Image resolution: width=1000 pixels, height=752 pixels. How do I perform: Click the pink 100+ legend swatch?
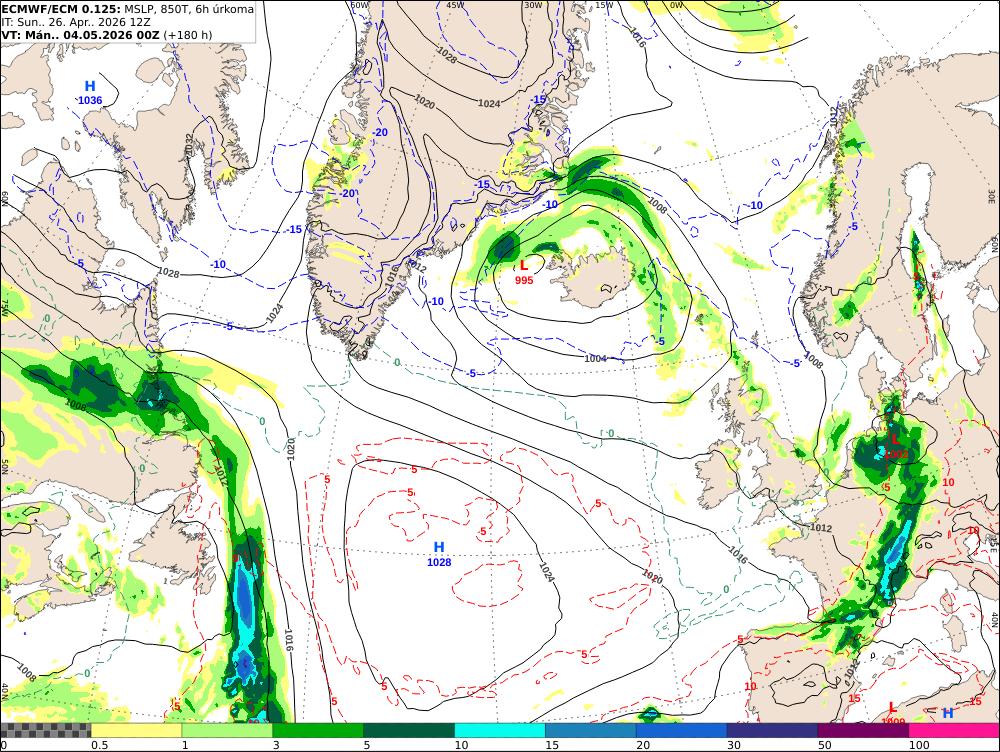954,730
